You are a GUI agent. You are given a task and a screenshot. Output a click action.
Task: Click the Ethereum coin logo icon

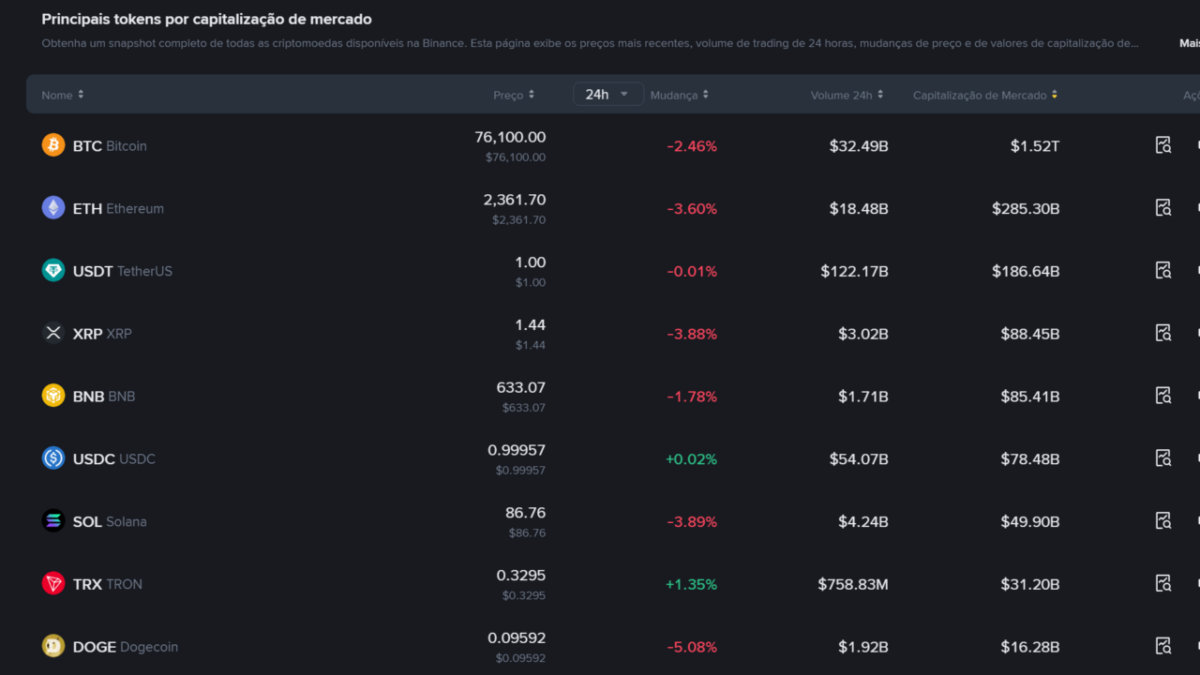coord(53,208)
